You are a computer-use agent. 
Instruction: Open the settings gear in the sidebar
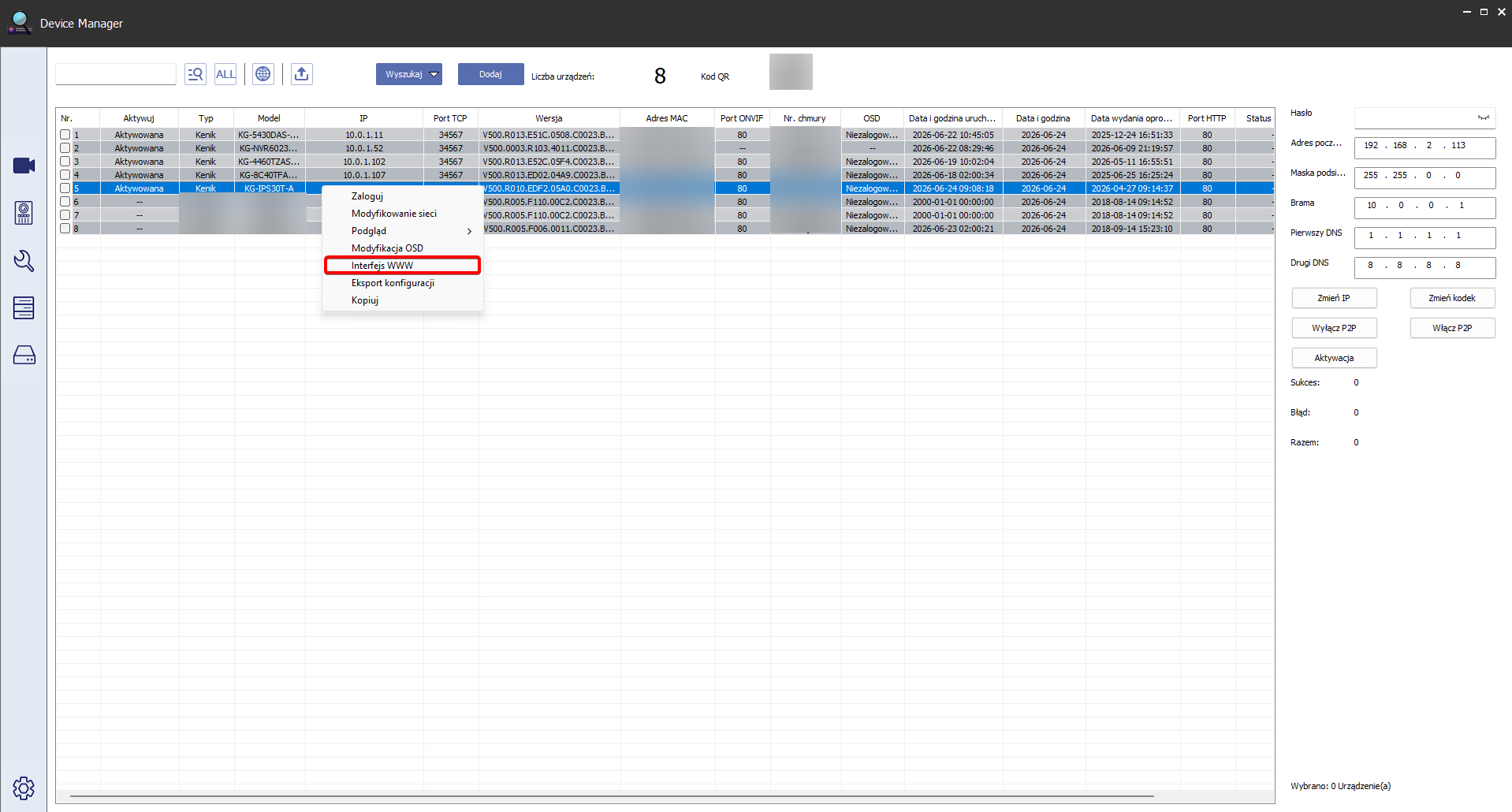[24, 788]
